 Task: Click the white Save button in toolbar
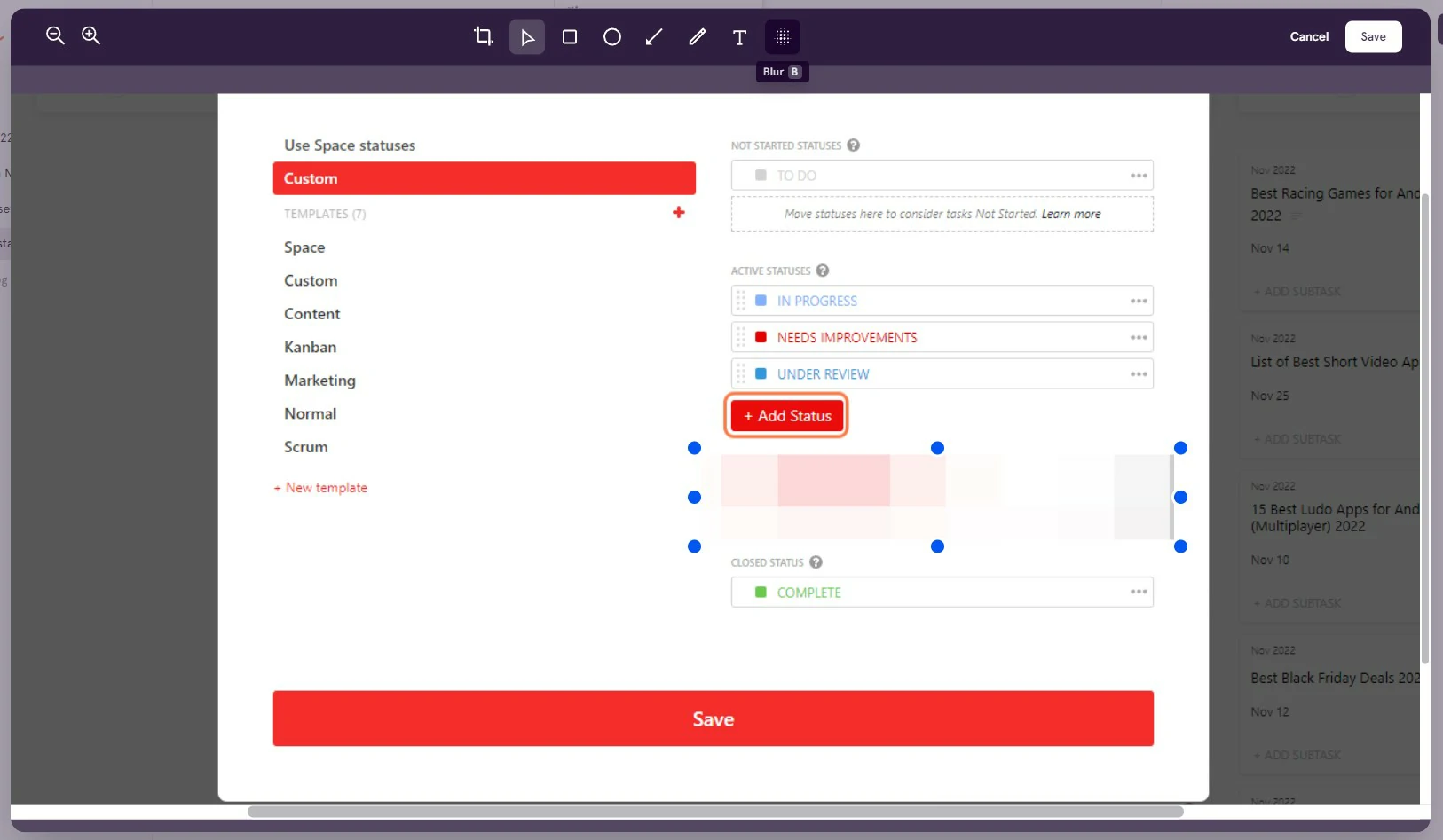pos(1373,36)
